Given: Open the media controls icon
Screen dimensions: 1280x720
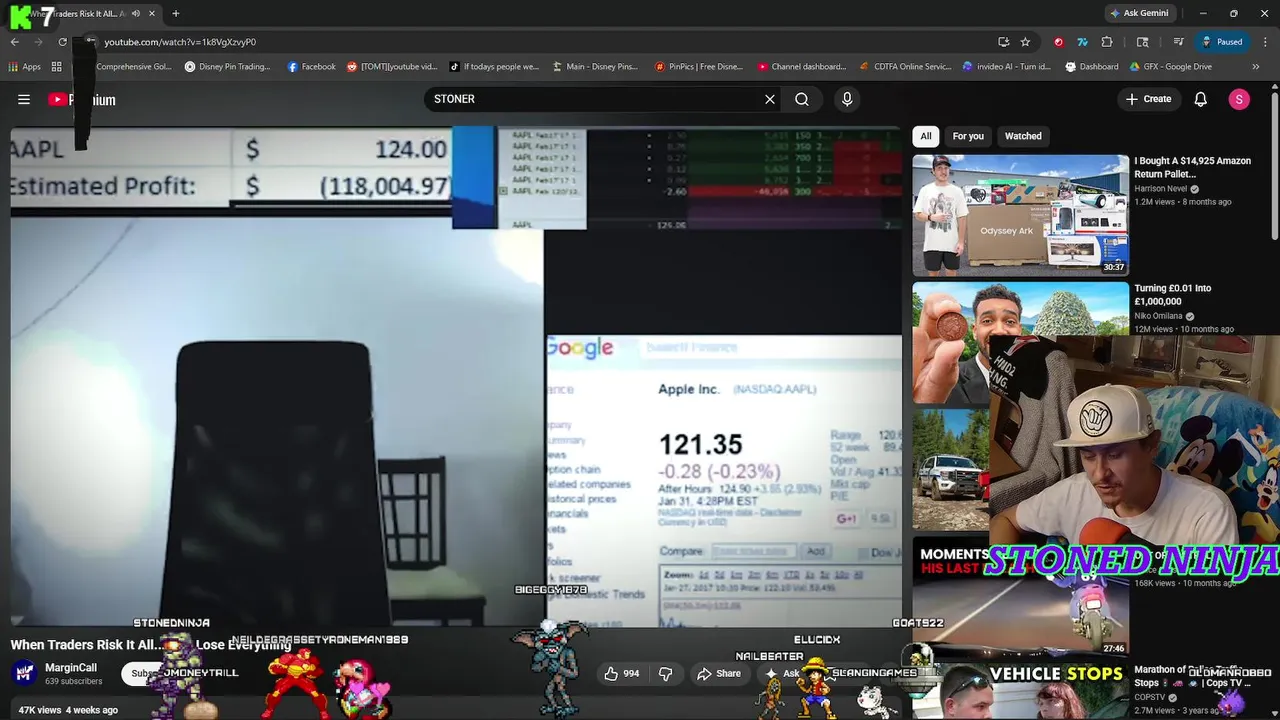Looking at the screenshot, I should [1178, 42].
